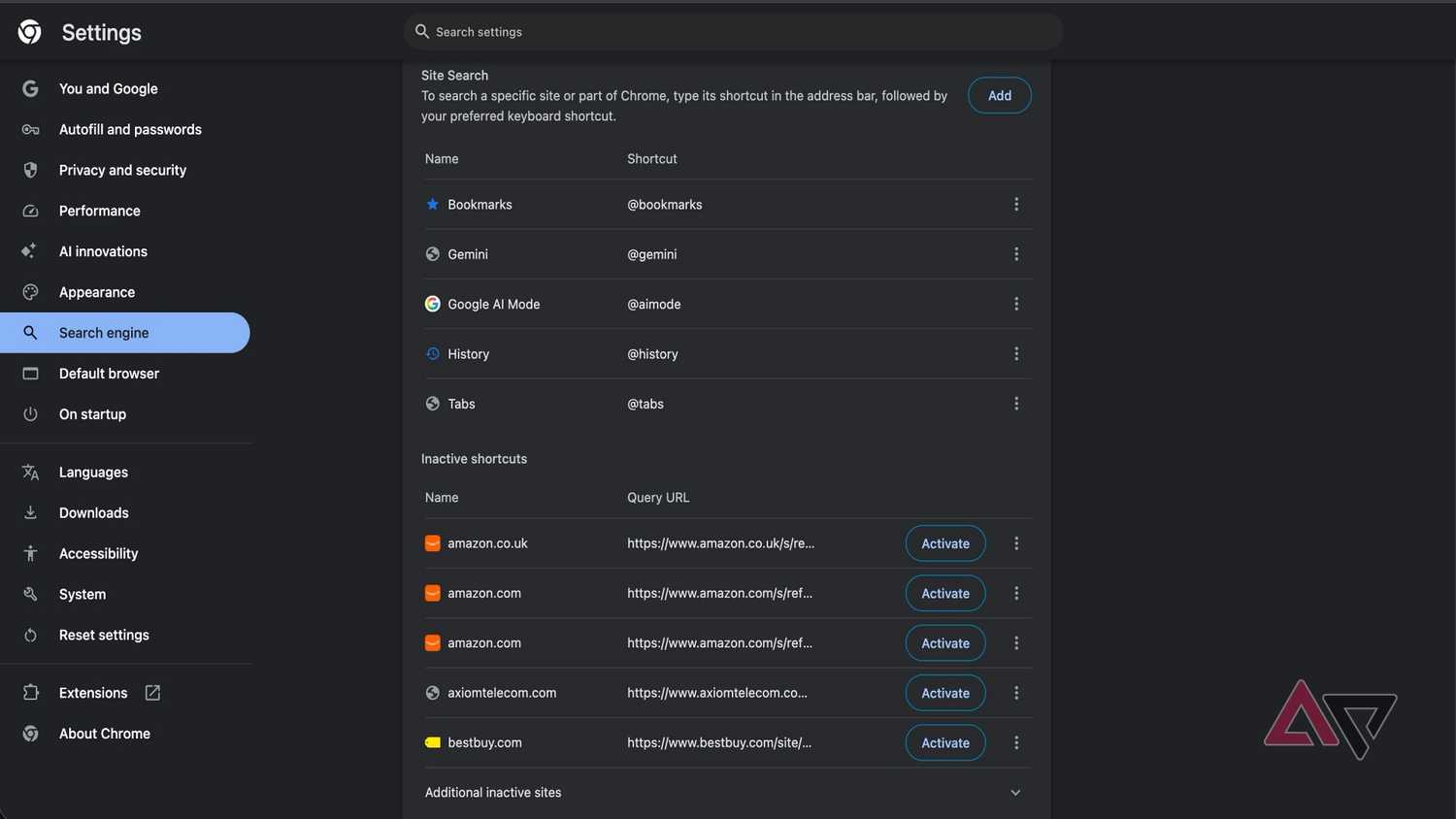1456x819 pixels.
Task: Click the axiomtelecom.com query URL text
Action: (x=717, y=693)
